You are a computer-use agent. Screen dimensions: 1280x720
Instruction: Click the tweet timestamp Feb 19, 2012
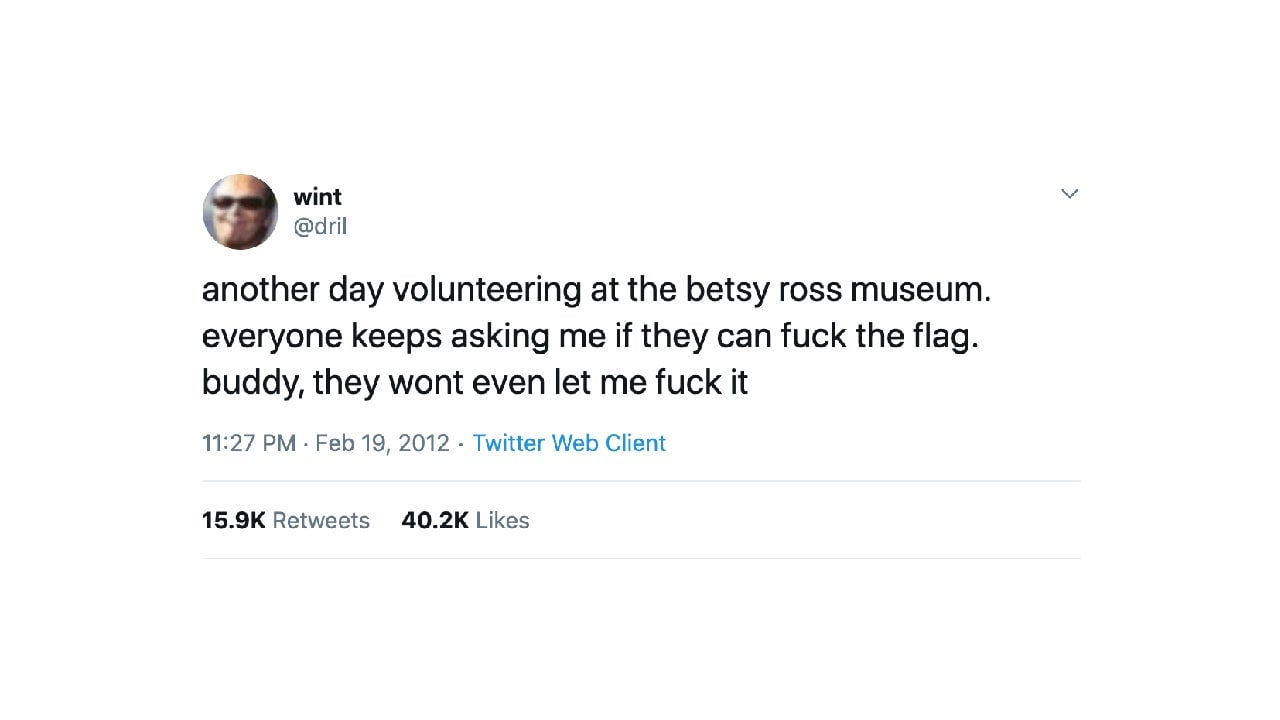coord(382,443)
